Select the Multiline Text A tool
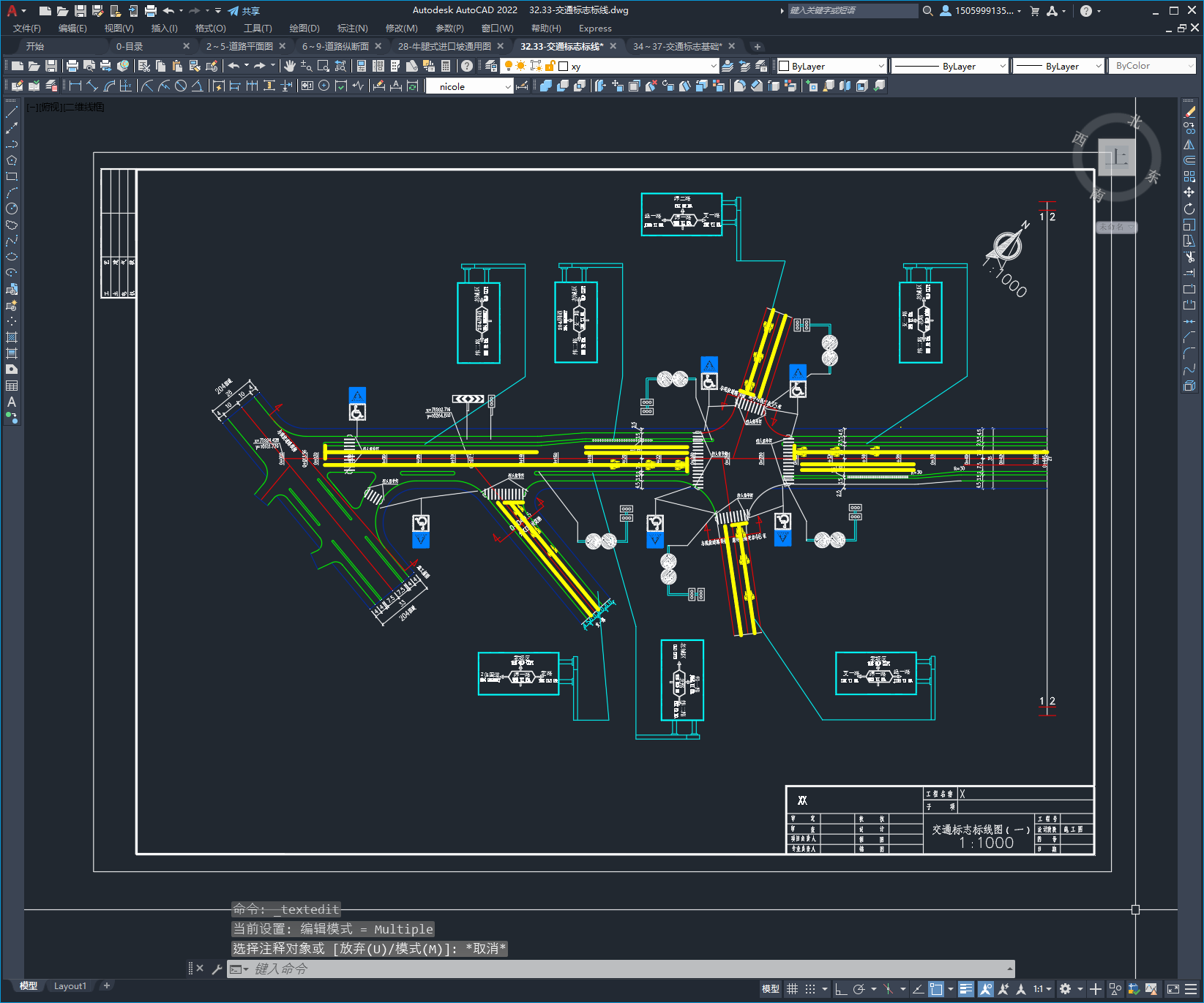Image resolution: width=1204 pixels, height=1003 pixels. coord(12,402)
